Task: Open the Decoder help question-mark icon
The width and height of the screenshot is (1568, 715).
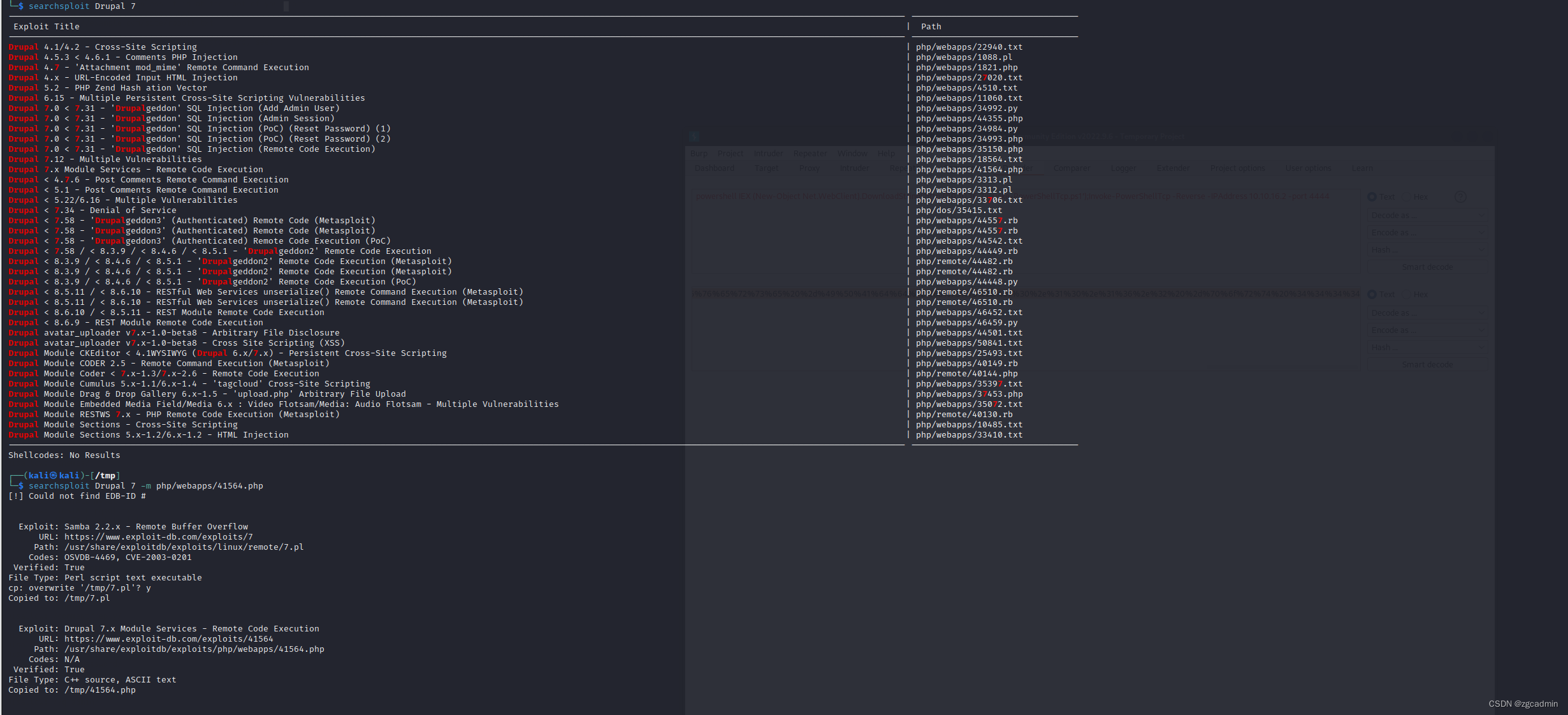Action: click(x=1461, y=196)
